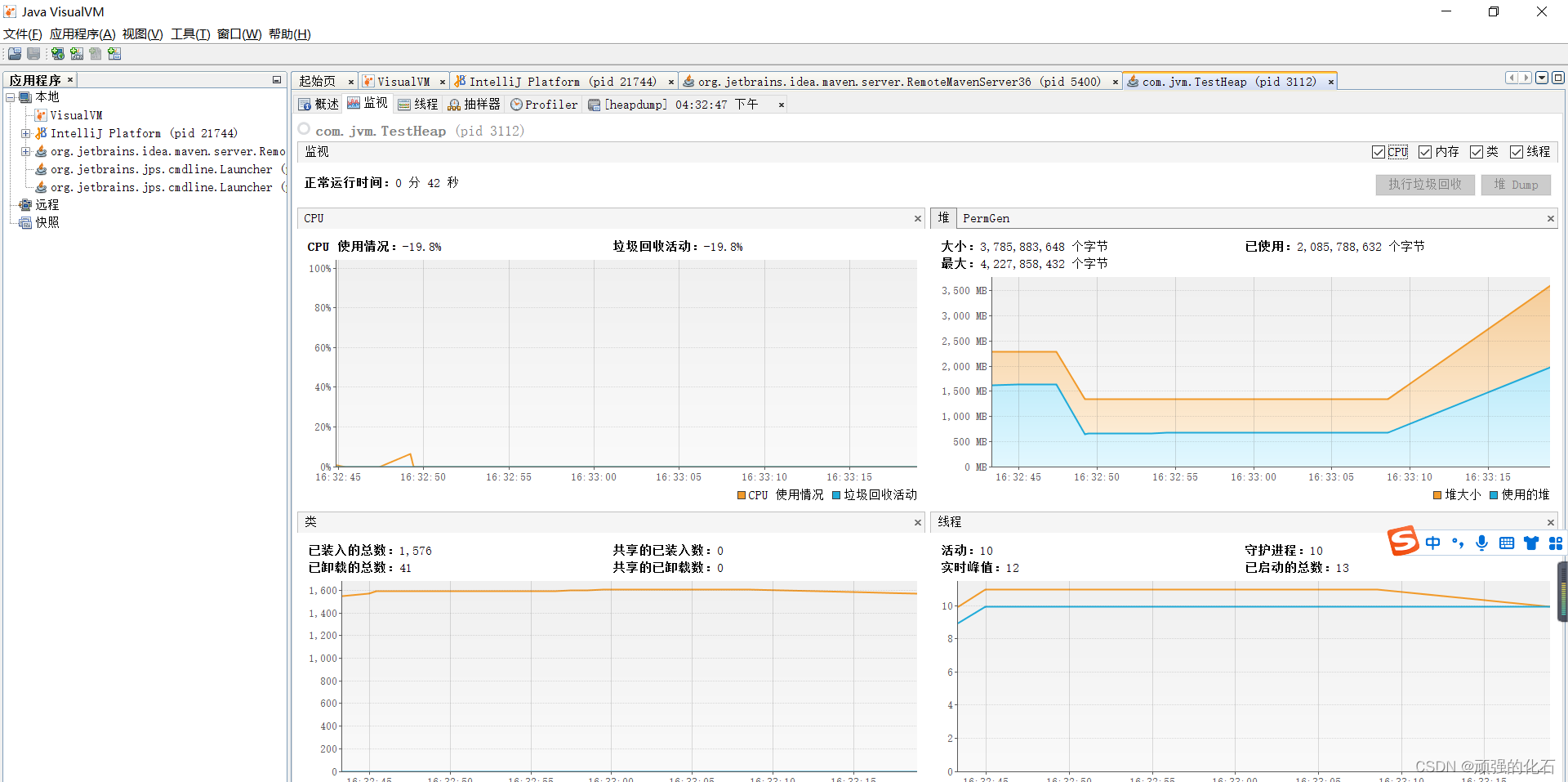Open the 工具(T) menu
Viewport: 1568px width, 782px height.
190,34
